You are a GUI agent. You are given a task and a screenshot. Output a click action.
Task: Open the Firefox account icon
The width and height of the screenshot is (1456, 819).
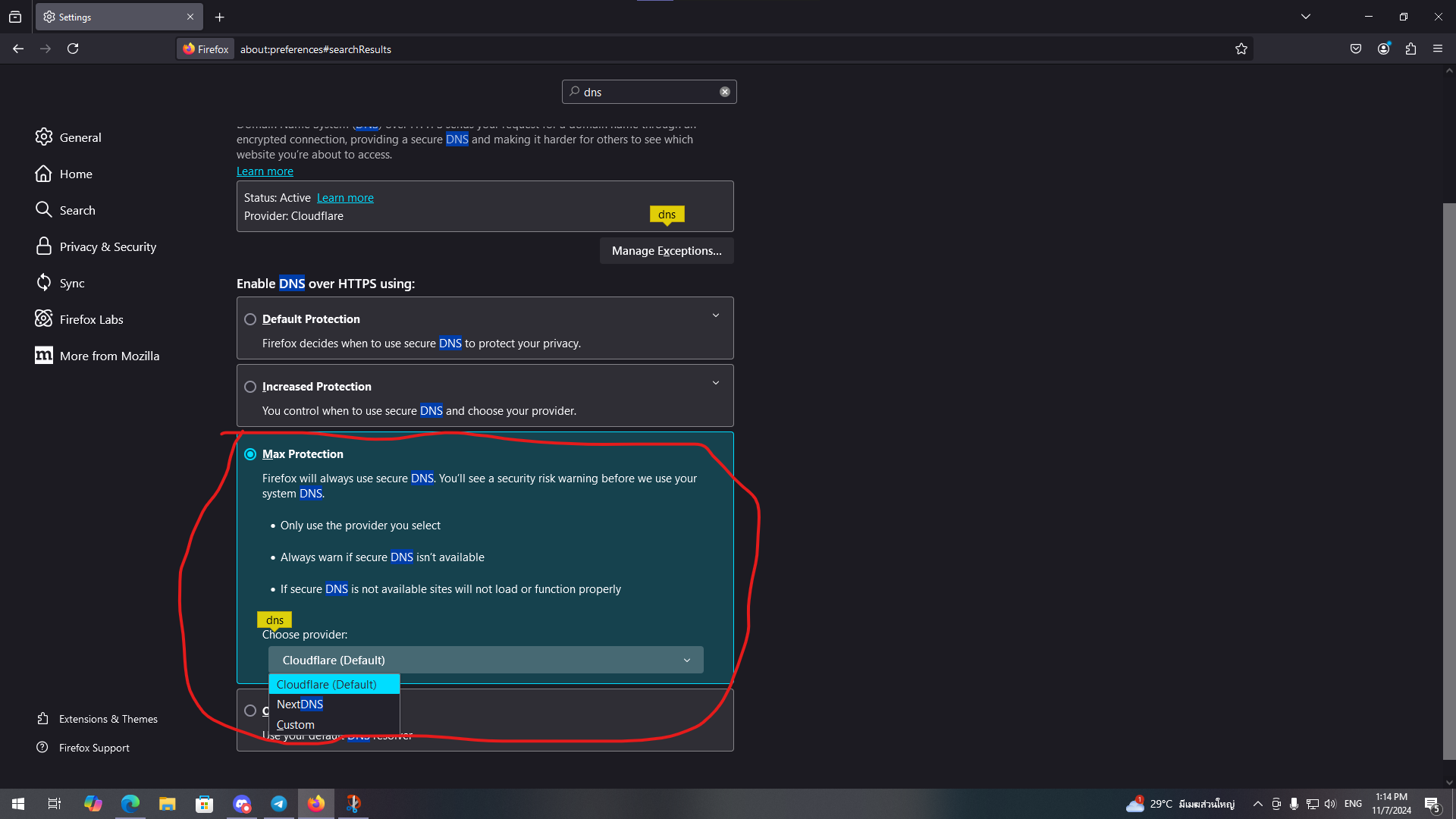tap(1384, 49)
